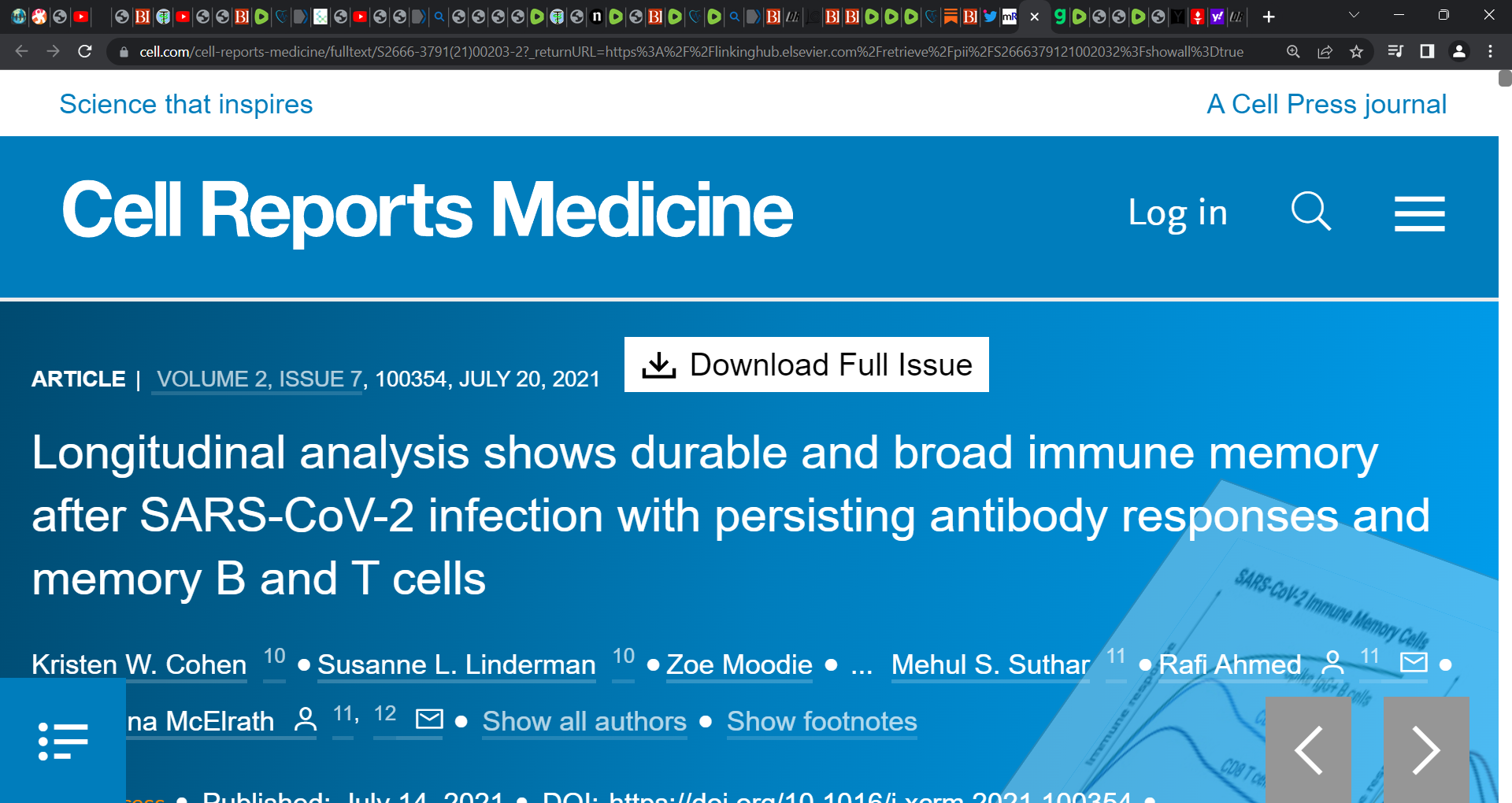Screen dimensions: 1512x803
Task: Open Chrome's customize and control menu
Action: [1490, 51]
